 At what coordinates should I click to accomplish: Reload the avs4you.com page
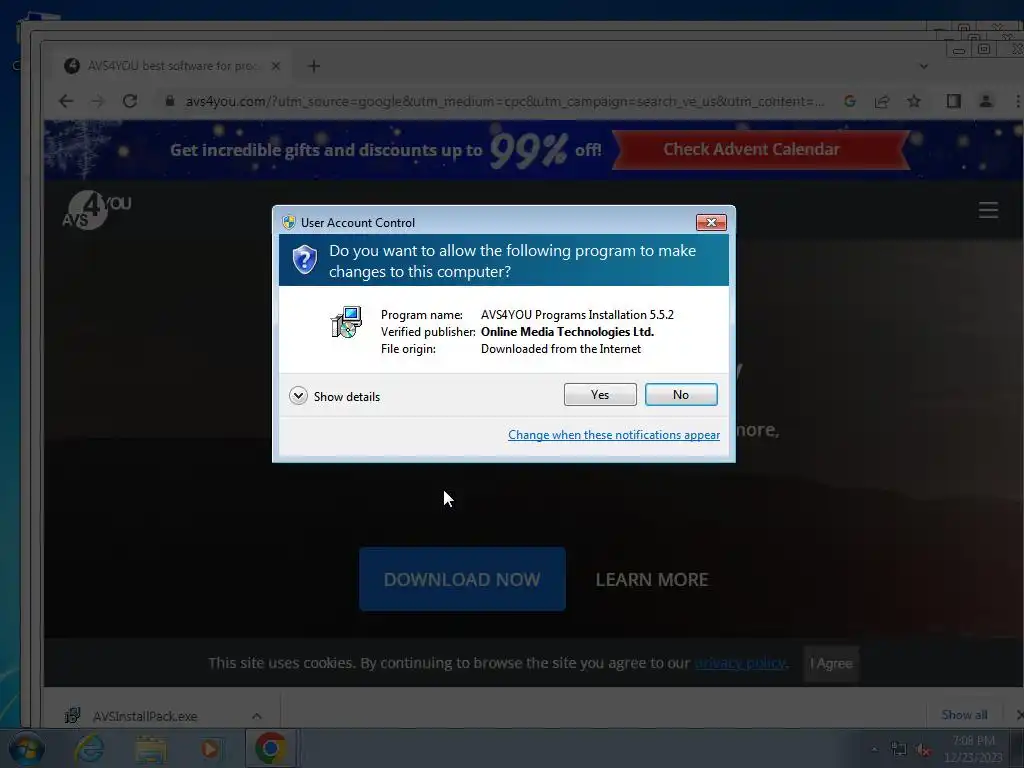tap(130, 101)
